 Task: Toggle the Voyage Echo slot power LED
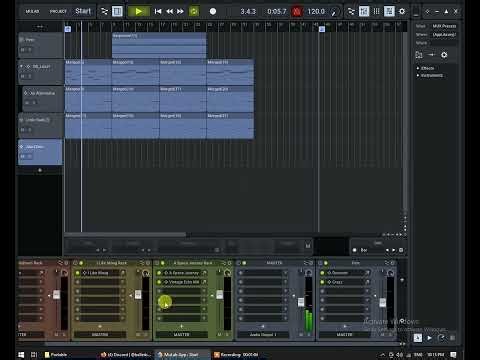(x=159, y=282)
